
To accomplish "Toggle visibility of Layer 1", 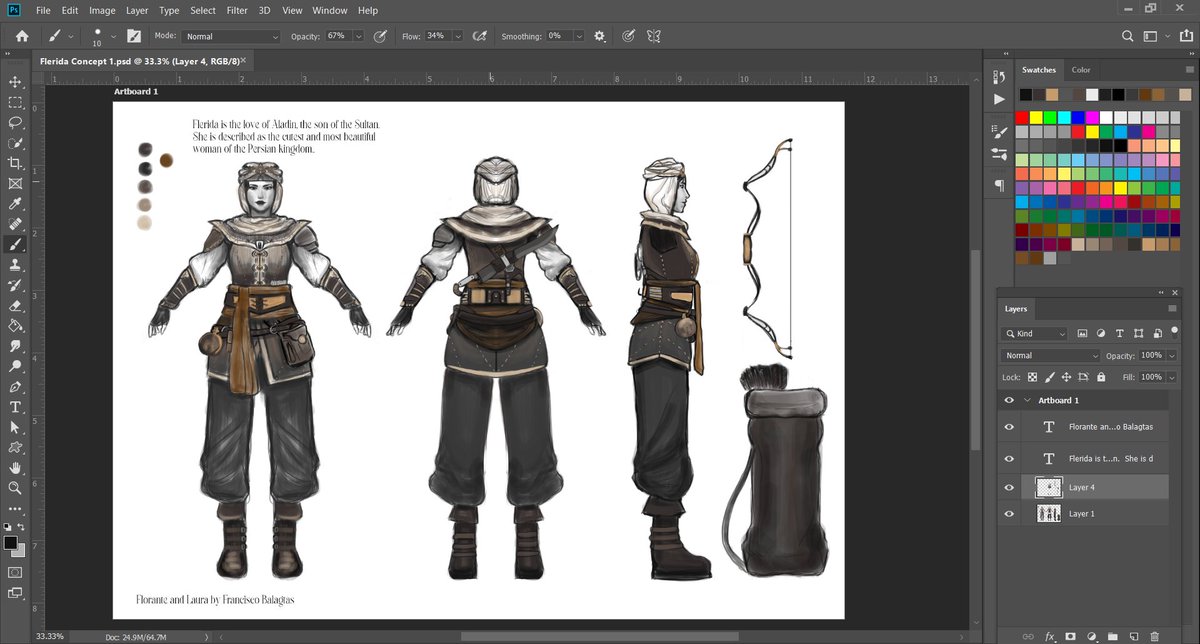I will click(1009, 514).
